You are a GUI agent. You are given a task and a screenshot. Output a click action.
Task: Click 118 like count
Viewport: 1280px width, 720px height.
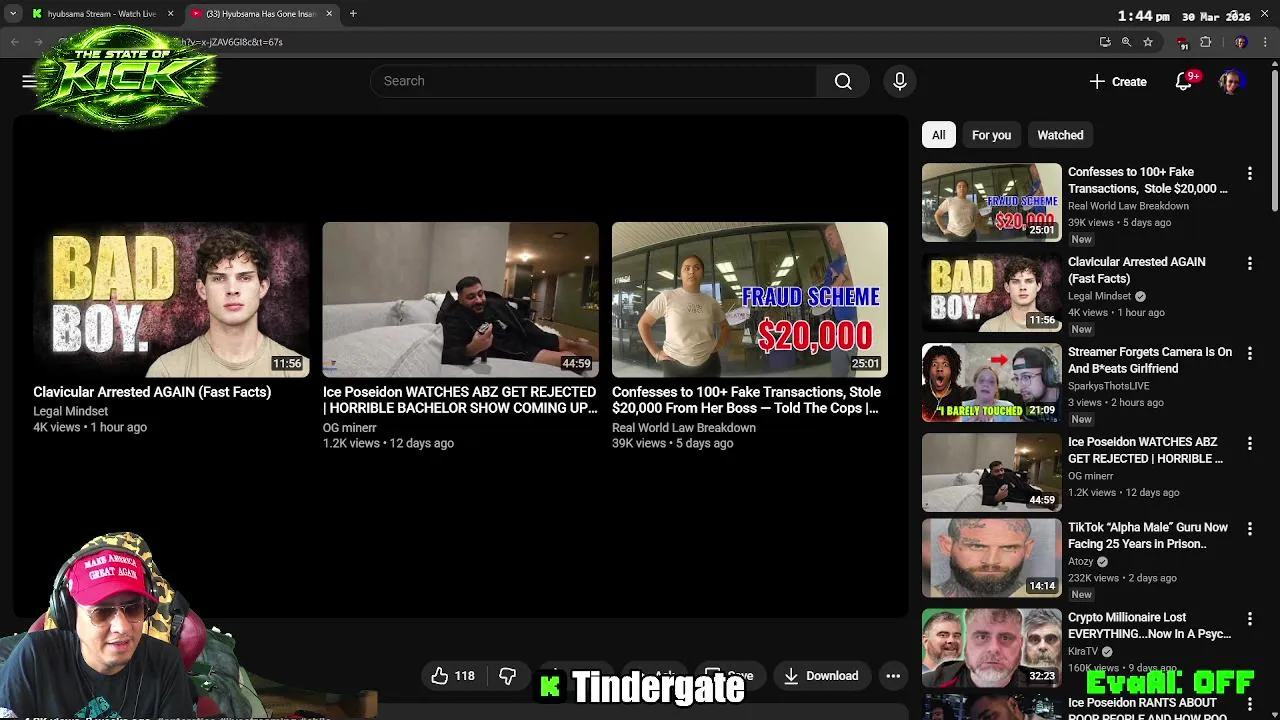[465, 676]
